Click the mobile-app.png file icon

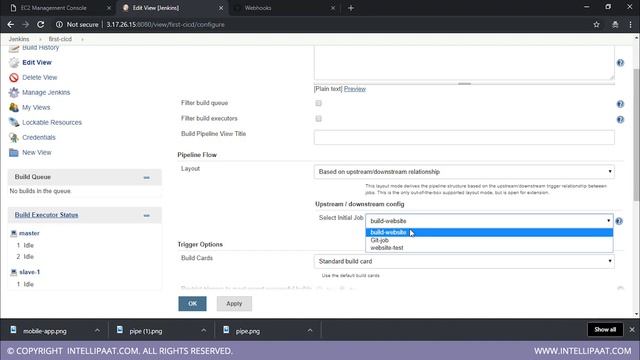pos(13,330)
